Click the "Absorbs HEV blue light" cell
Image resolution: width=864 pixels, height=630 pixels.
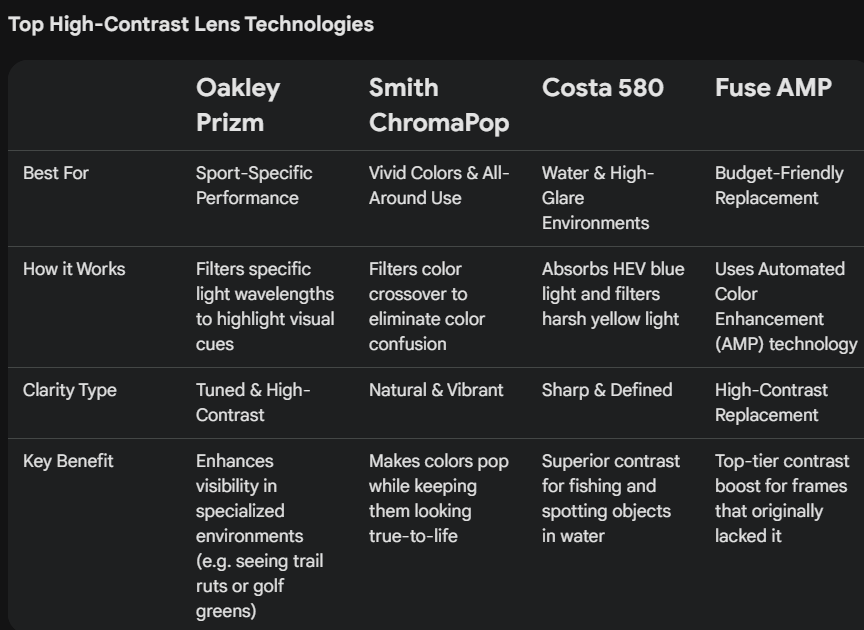tap(613, 294)
